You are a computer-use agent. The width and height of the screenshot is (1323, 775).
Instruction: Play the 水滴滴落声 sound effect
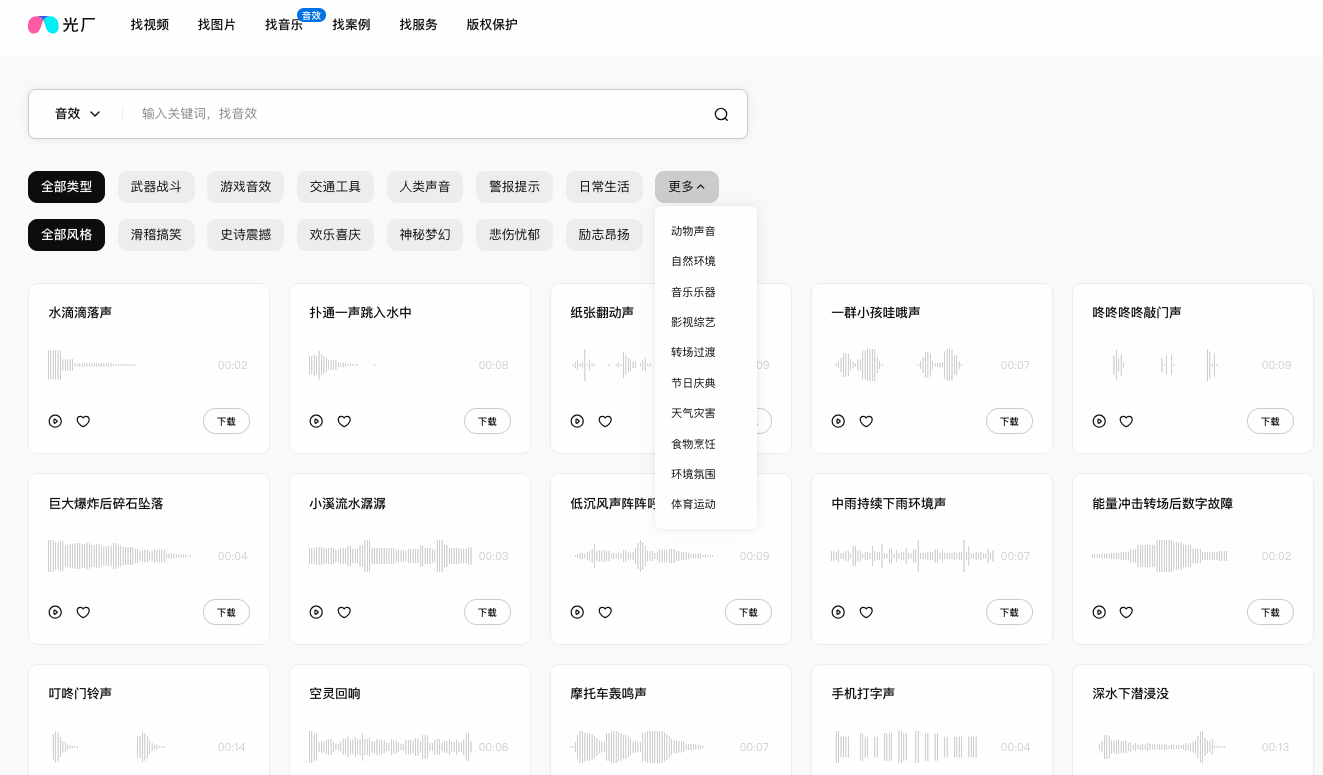(55, 421)
